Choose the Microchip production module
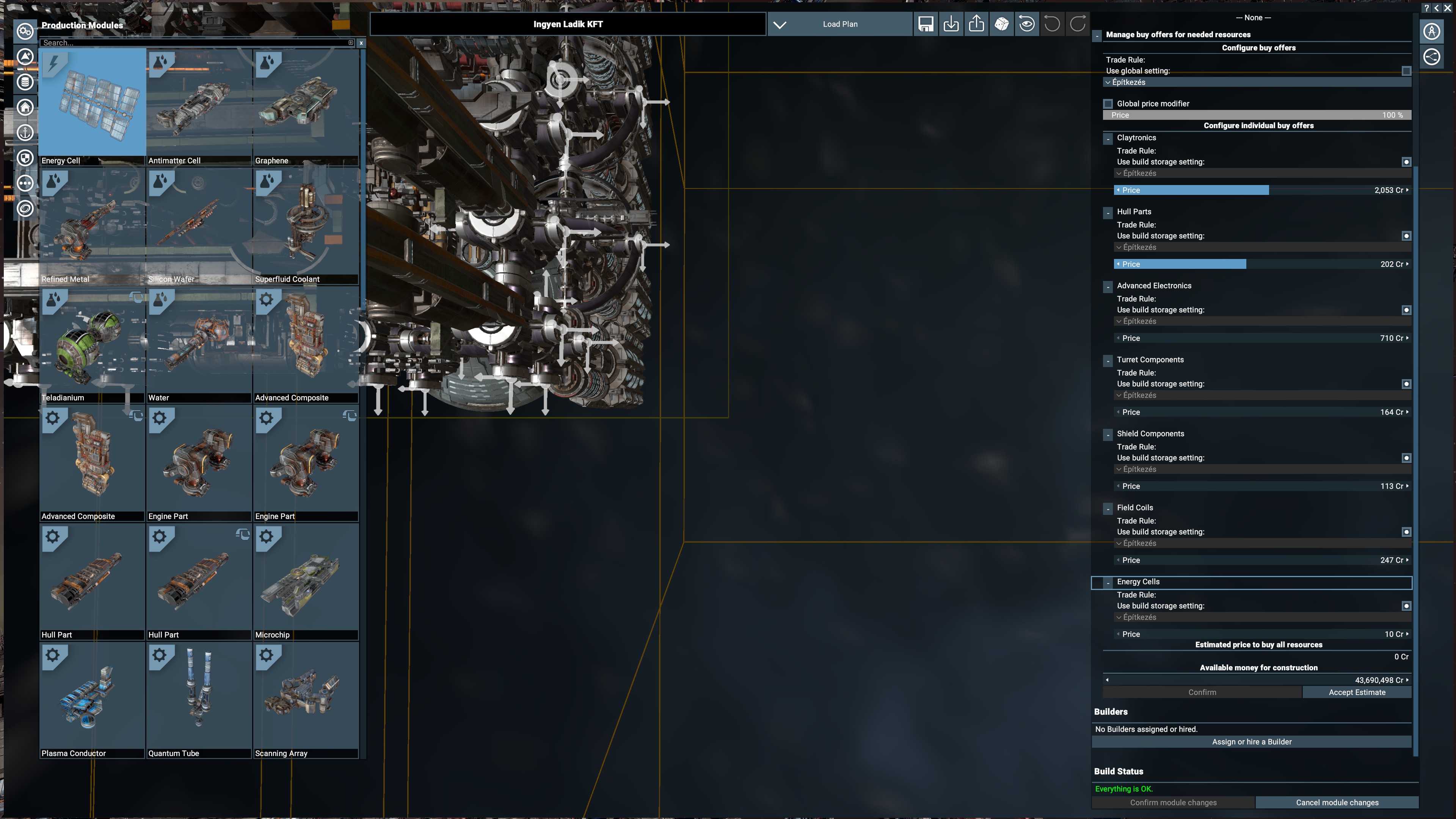The image size is (1456, 819). tap(306, 581)
